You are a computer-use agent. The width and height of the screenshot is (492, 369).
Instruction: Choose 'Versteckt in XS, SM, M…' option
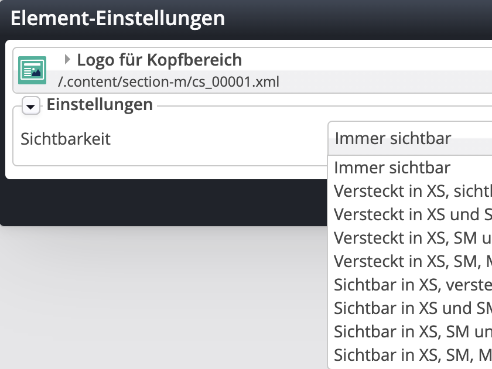tap(413, 261)
